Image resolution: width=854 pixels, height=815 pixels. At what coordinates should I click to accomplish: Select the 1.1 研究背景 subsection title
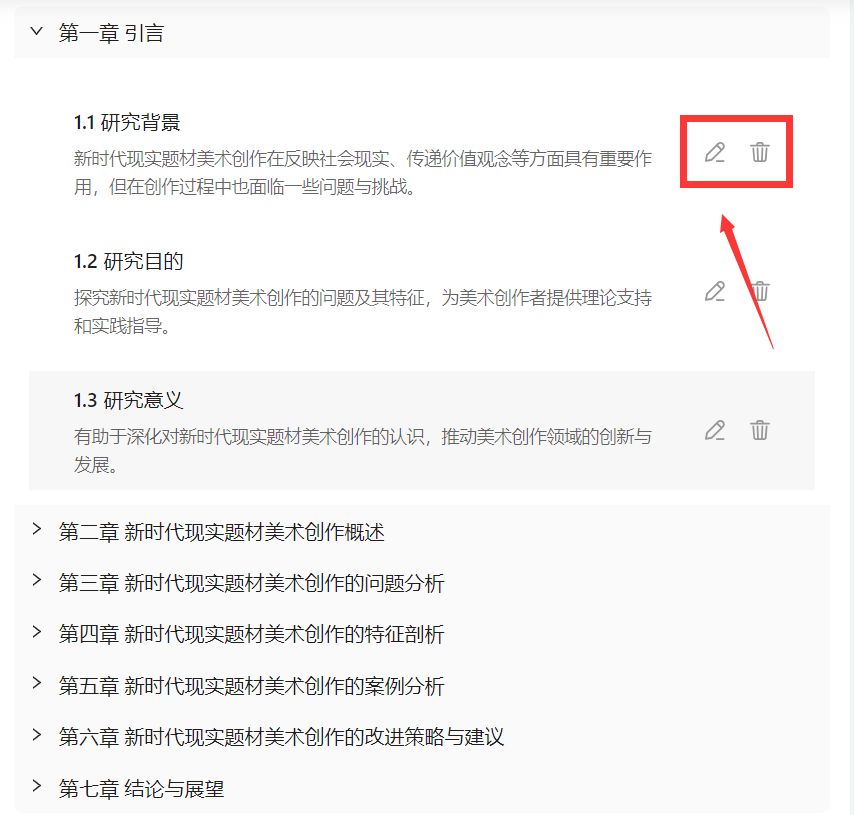pos(127,123)
